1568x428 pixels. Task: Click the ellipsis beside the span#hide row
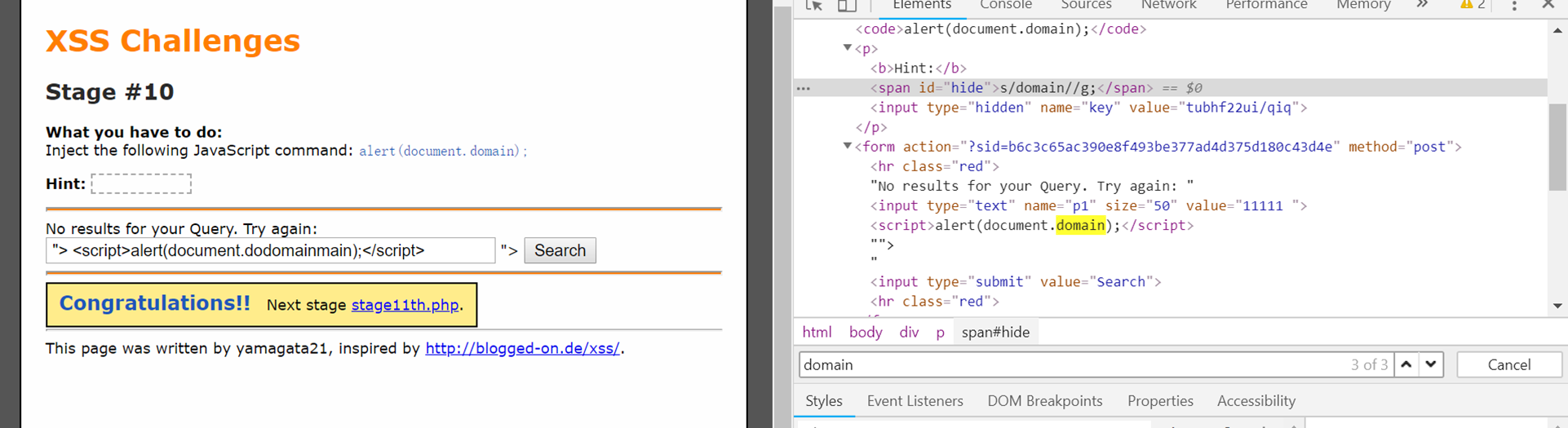(804, 88)
